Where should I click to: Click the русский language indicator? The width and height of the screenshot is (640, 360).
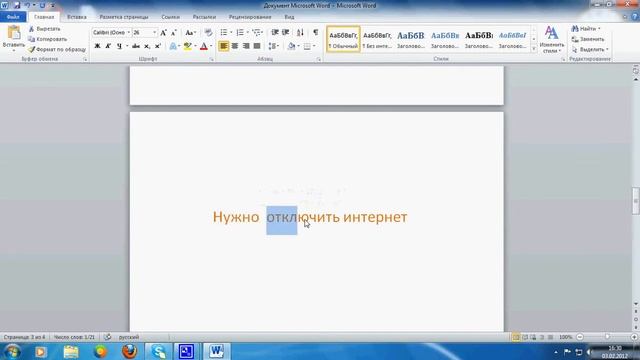(129, 337)
